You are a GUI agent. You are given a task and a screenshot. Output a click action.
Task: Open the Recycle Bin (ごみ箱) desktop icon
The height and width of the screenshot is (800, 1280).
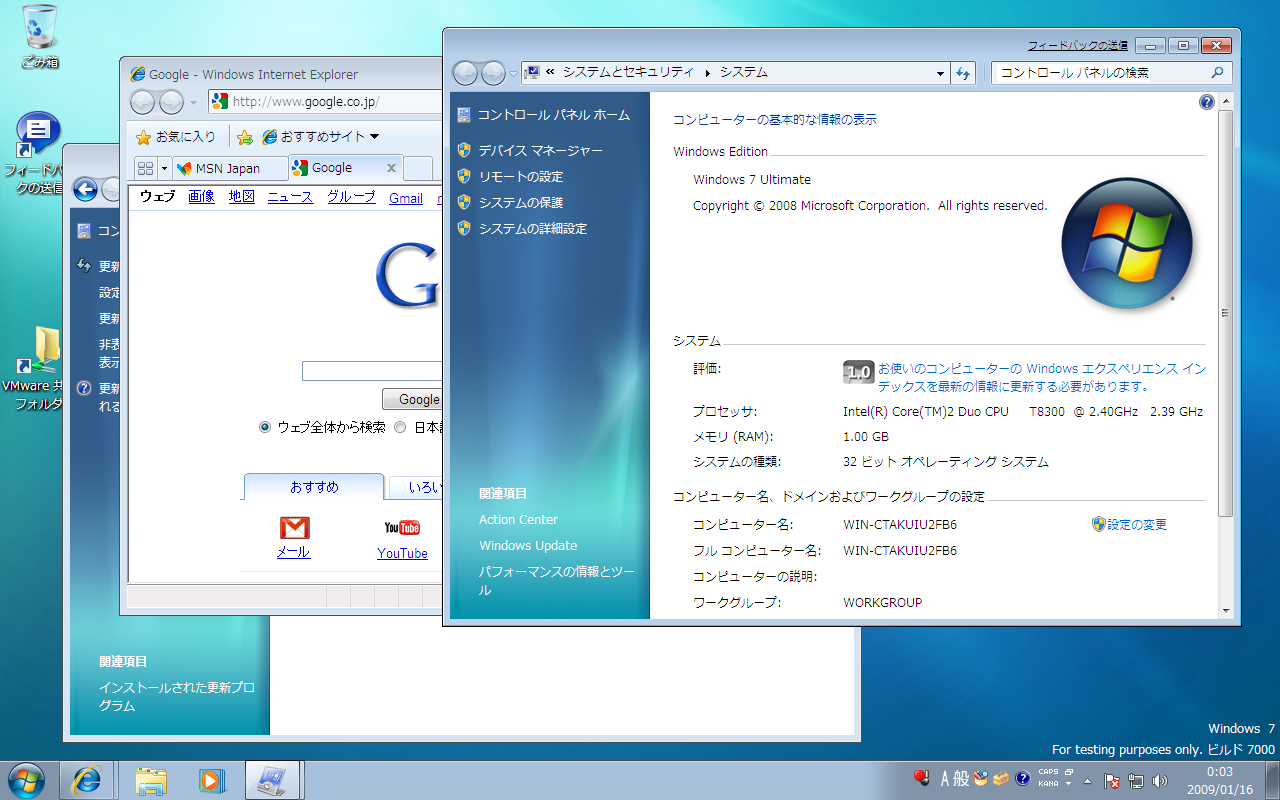(39, 37)
